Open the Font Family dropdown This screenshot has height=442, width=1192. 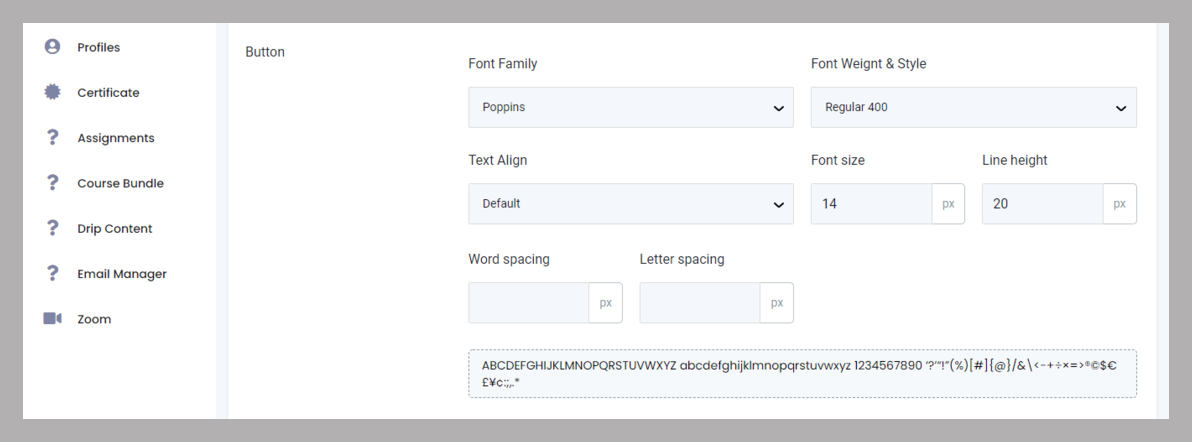[x=630, y=107]
